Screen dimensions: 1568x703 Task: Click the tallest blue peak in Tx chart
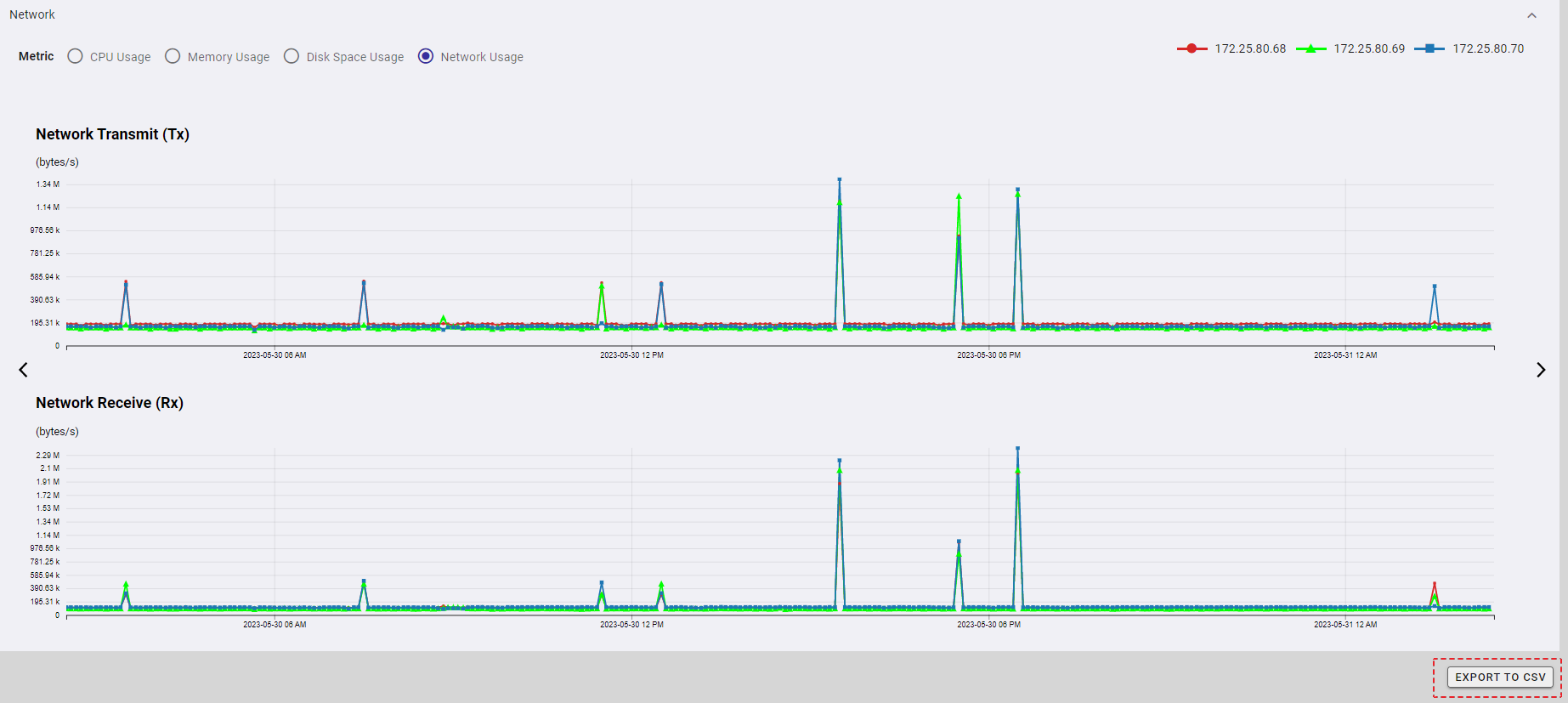[840, 180]
